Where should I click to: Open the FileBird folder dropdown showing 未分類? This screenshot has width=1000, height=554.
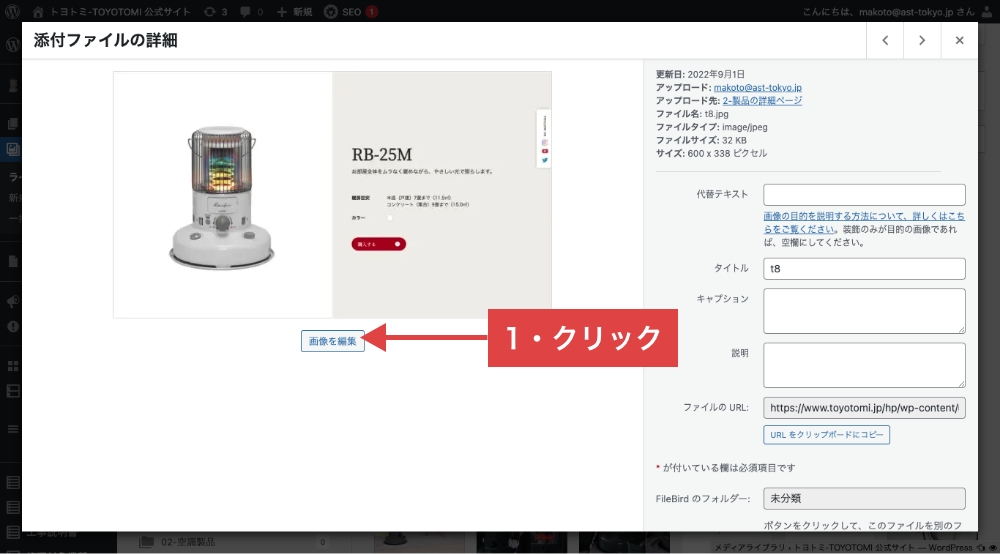tap(864, 499)
